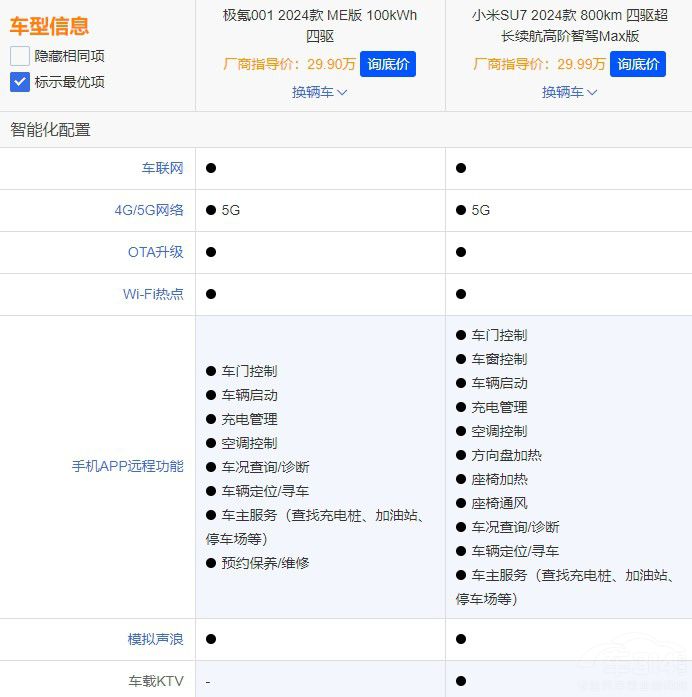Click 询底价 button for 极氪001
The width and height of the screenshot is (692, 697).
click(387, 64)
